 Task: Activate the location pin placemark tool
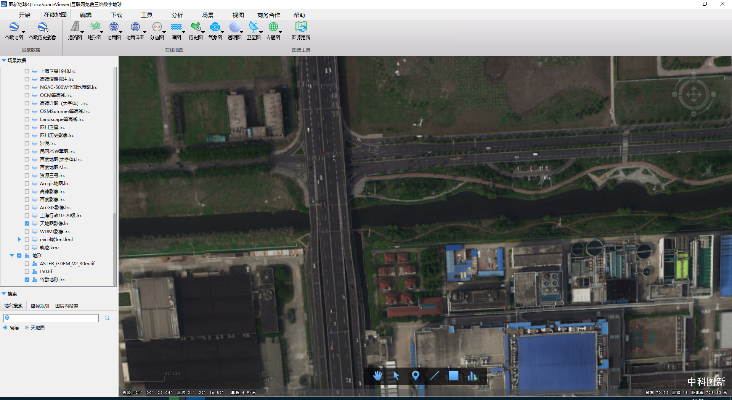416,376
